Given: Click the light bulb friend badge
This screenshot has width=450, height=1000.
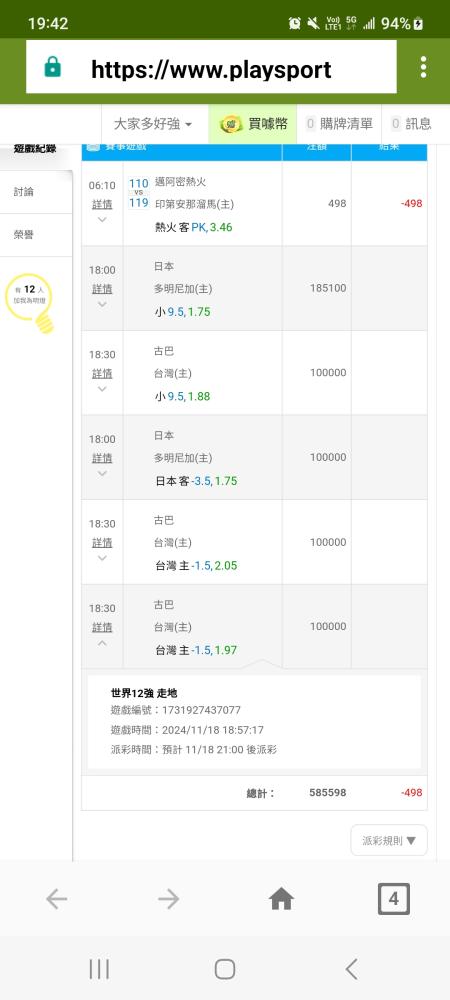Looking at the screenshot, I should (x=29, y=302).
